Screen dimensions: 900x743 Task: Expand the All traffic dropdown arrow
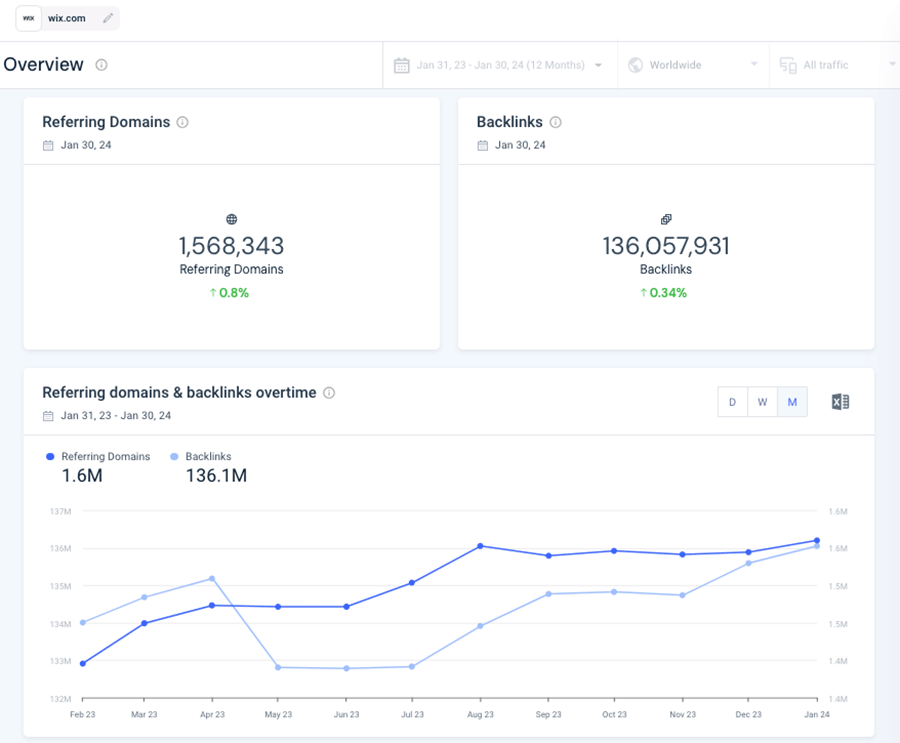tap(892, 64)
